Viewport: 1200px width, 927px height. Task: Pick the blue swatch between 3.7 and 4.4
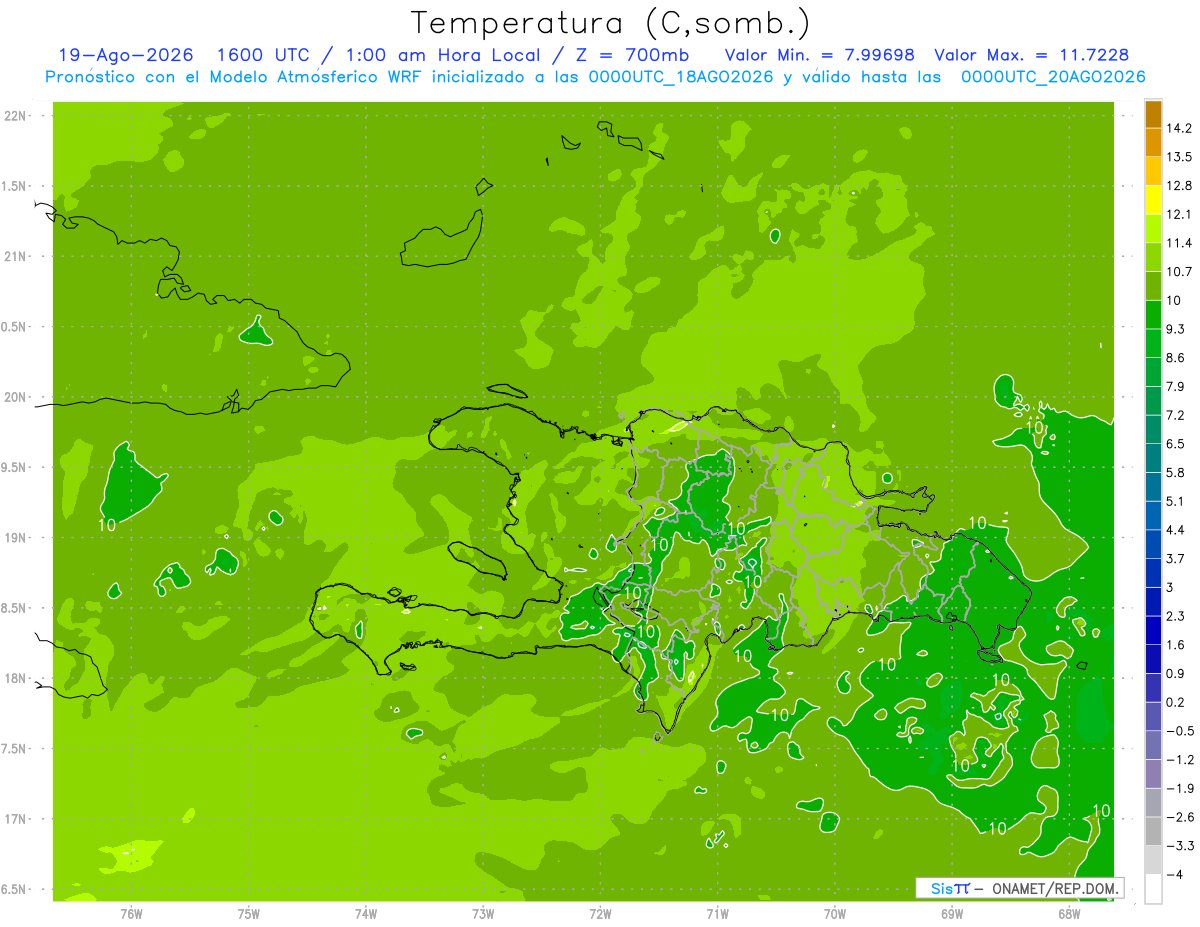pos(1153,545)
